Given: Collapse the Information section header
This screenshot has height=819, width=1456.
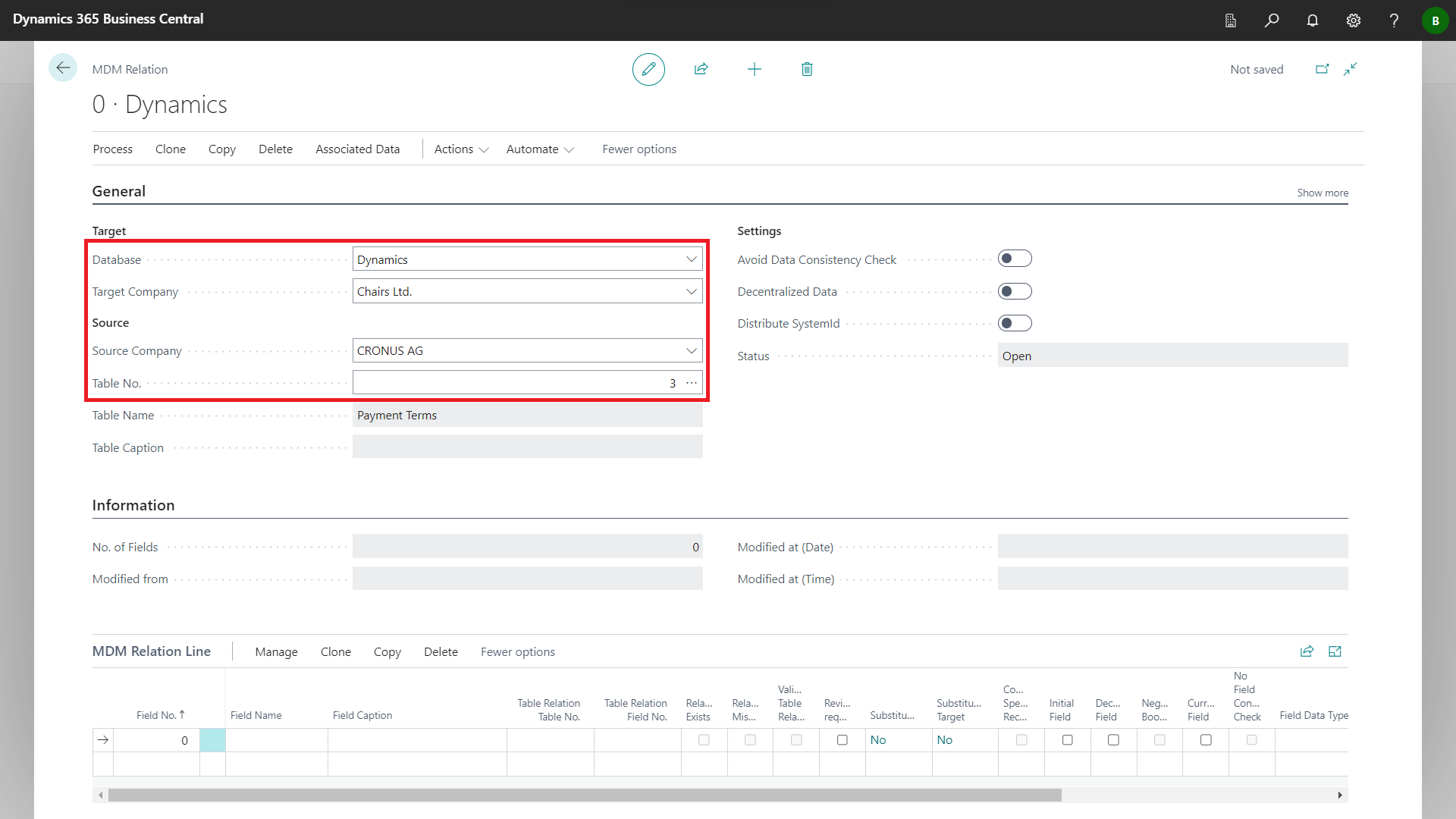Looking at the screenshot, I should click(x=133, y=505).
